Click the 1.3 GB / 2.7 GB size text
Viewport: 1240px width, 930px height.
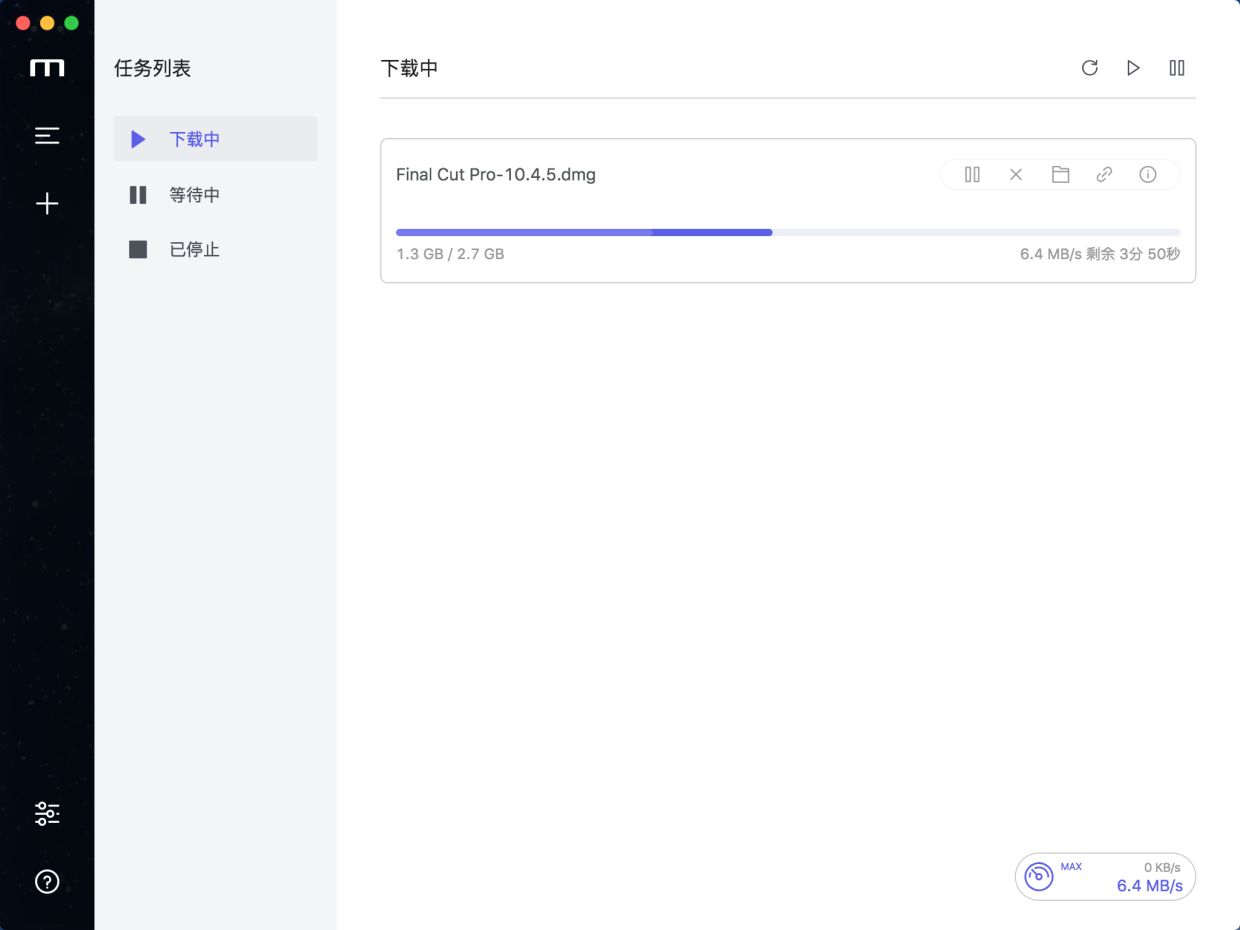point(450,254)
